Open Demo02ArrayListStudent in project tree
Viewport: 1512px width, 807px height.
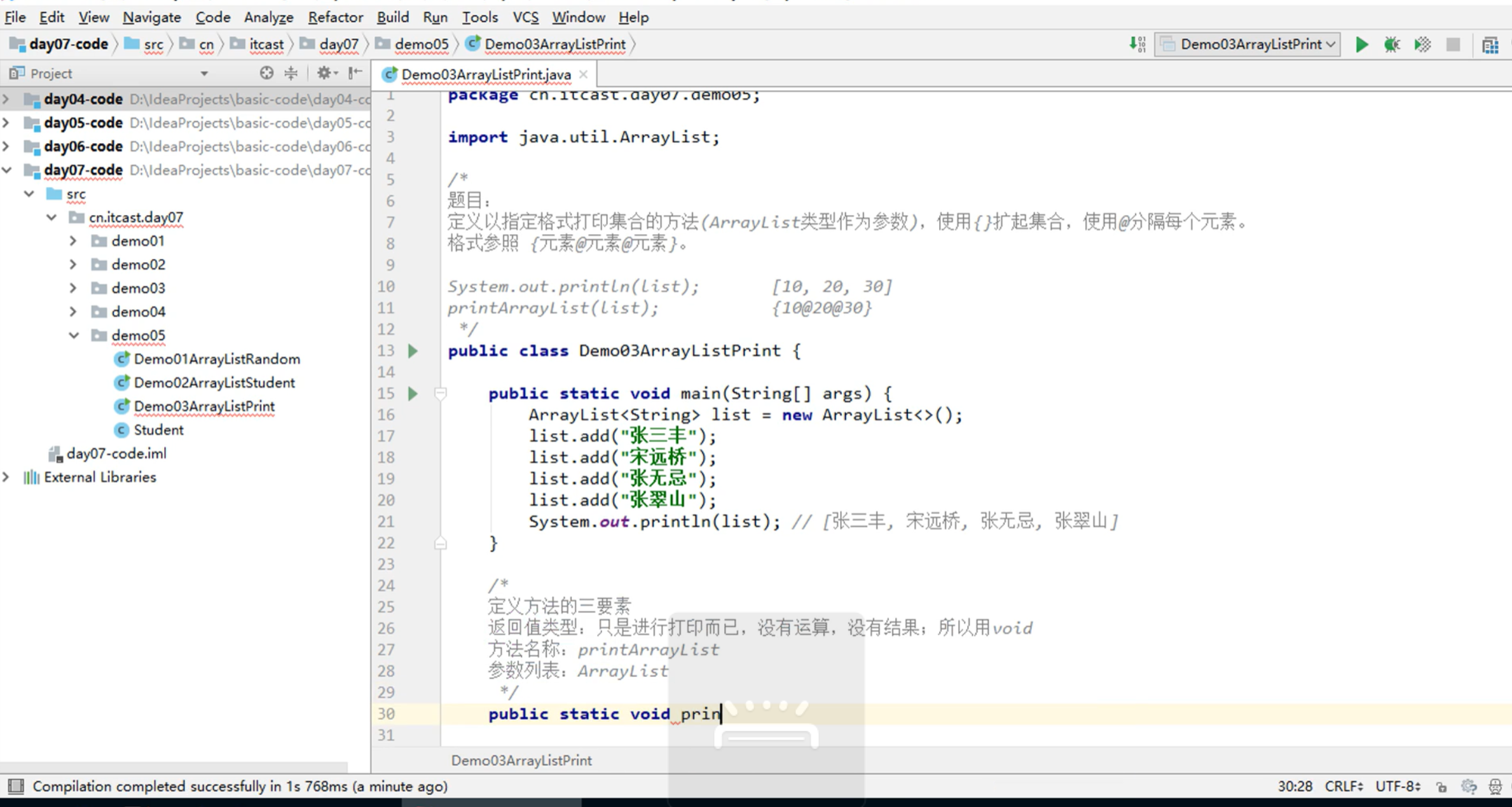pos(214,383)
